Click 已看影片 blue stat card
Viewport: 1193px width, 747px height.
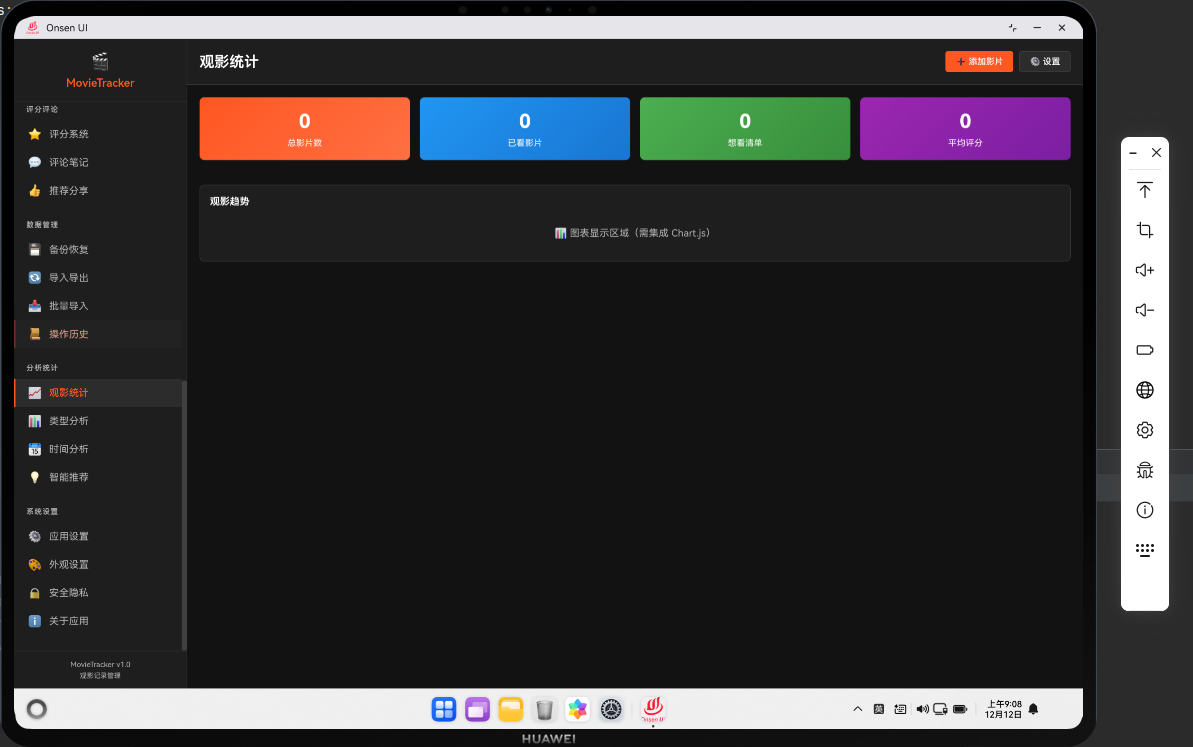click(524, 129)
